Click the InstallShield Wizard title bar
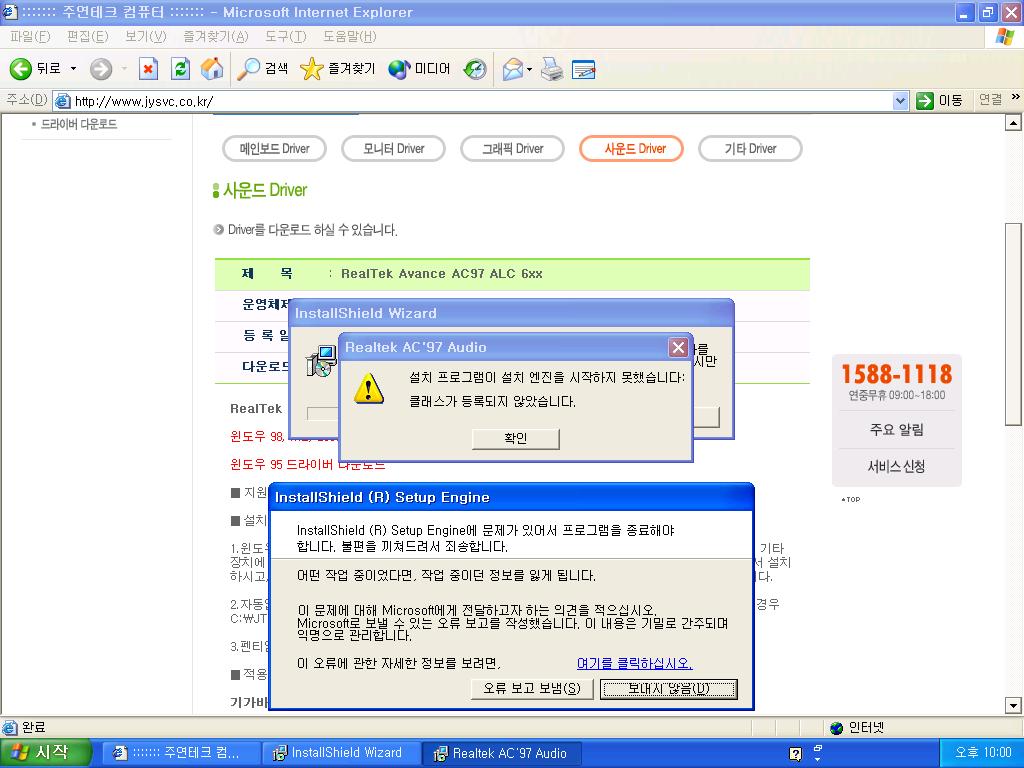The height and width of the screenshot is (768, 1024). 511,313
